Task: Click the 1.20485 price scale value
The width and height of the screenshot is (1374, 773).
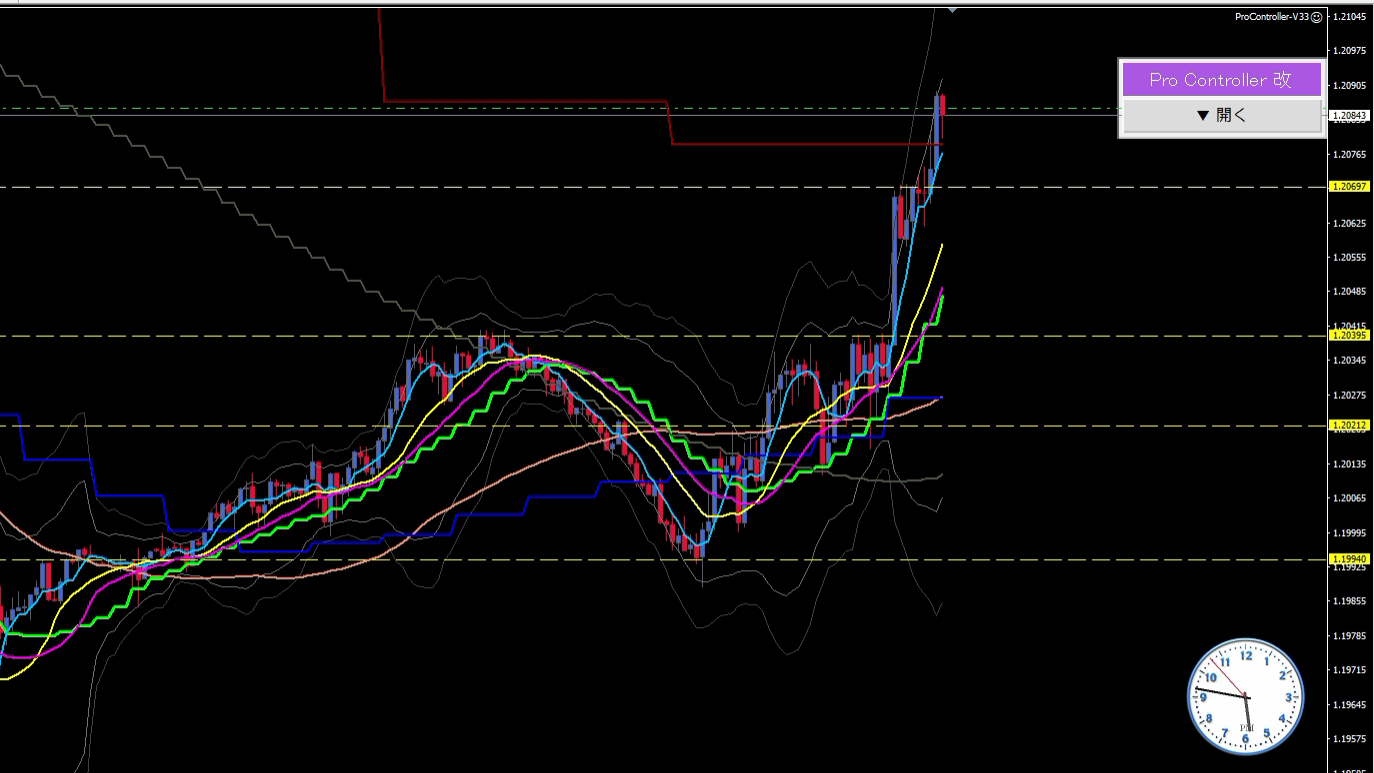Action: [x=1351, y=291]
